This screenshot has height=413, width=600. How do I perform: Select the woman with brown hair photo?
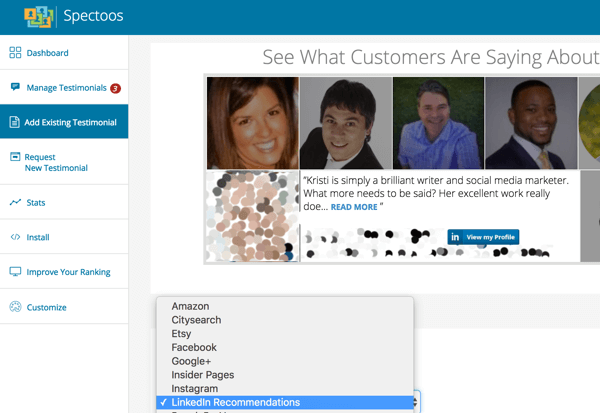tap(253, 123)
